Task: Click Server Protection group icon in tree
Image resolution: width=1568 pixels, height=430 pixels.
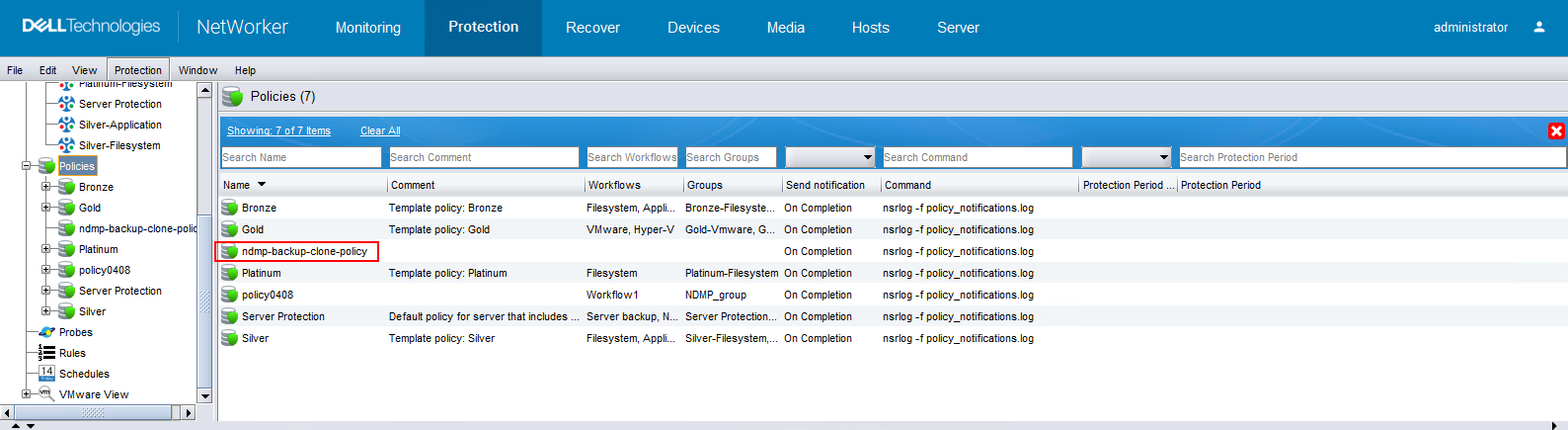Action: (67, 104)
